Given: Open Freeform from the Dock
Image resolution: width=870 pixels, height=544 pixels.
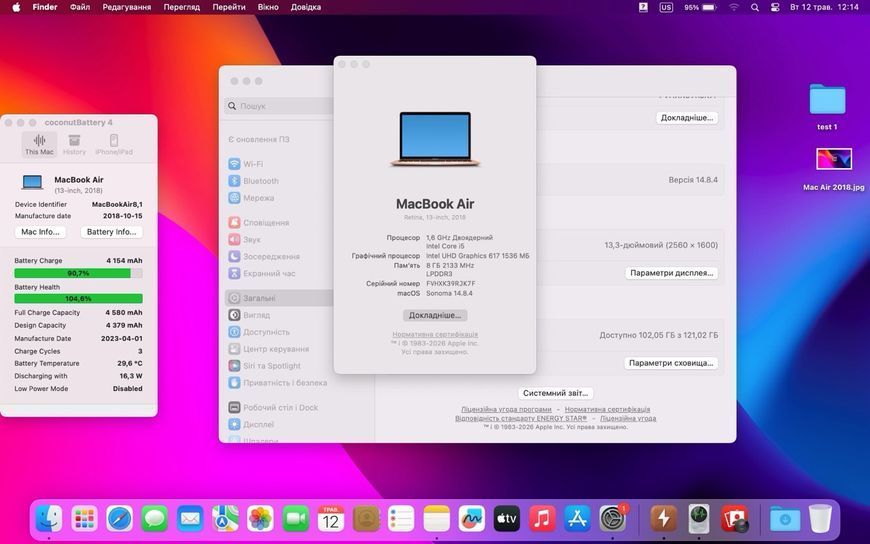Looking at the screenshot, I should point(472,520).
